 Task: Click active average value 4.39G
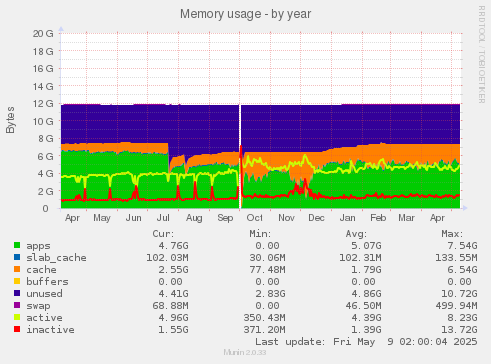pyautogui.click(x=366, y=318)
